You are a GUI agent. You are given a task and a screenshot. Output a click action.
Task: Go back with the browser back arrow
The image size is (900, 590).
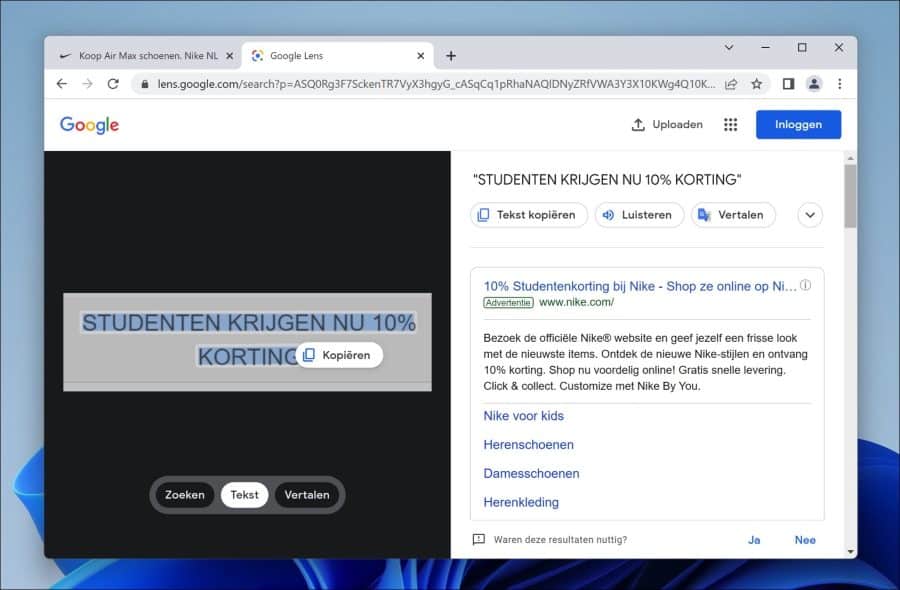coord(62,84)
